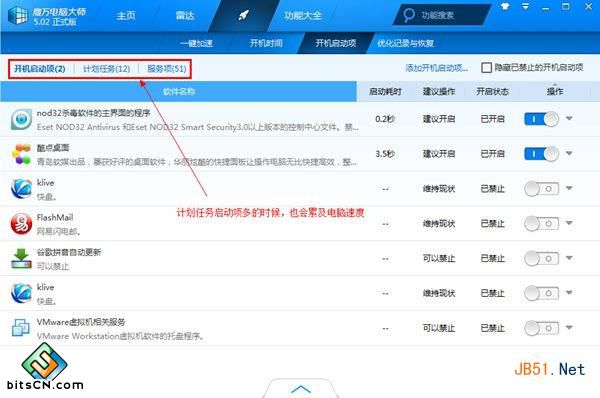Enable VMware虚拟机相关服务 startup toggle
600x398 pixels.
click(541, 328)
